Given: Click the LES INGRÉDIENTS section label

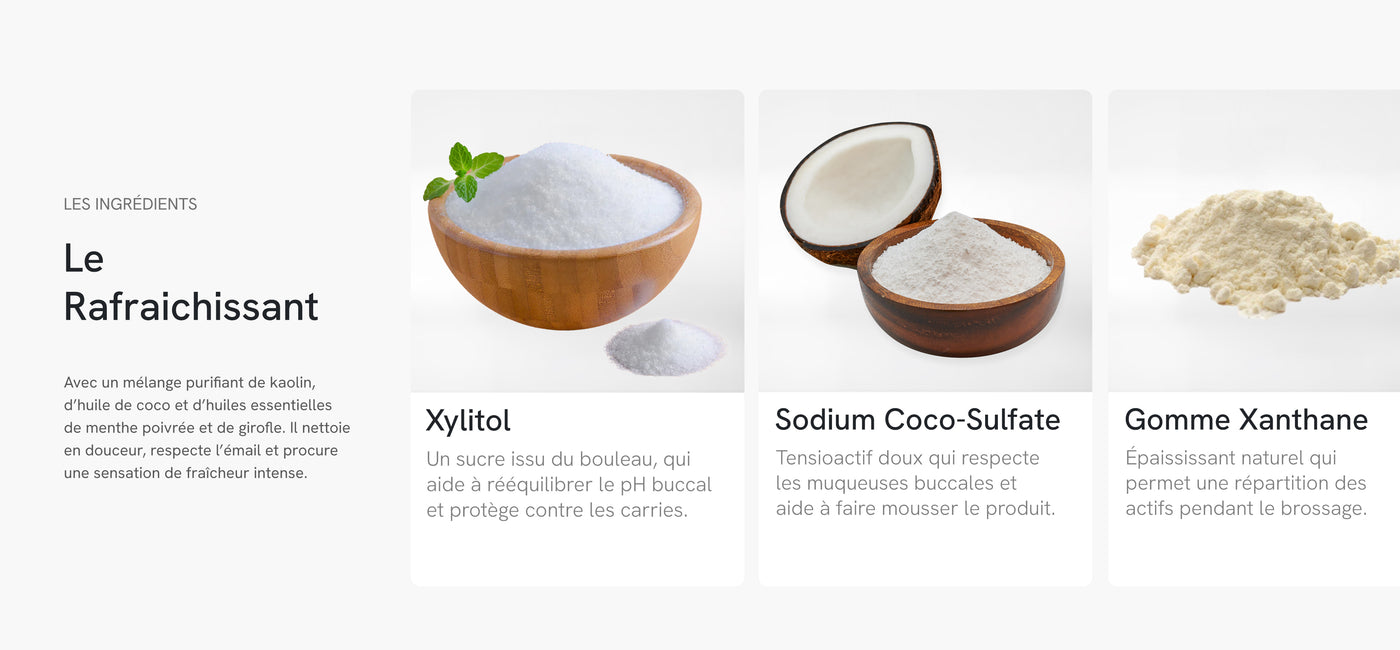Looking at the screenshot, I should (x=130, y=204).
